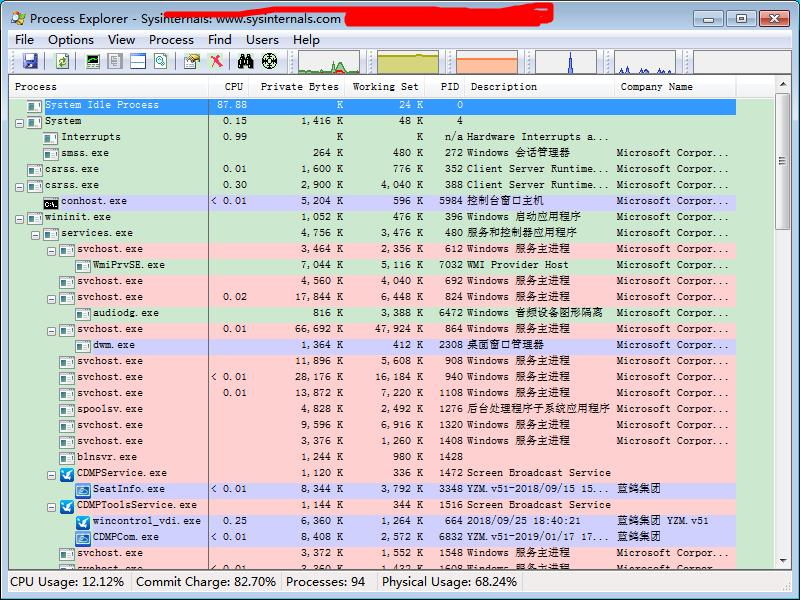Image resolution: width=800 pixels, height=600 pixels.
Task: Toggle the process tree view icon
Action: click(115, 61)
